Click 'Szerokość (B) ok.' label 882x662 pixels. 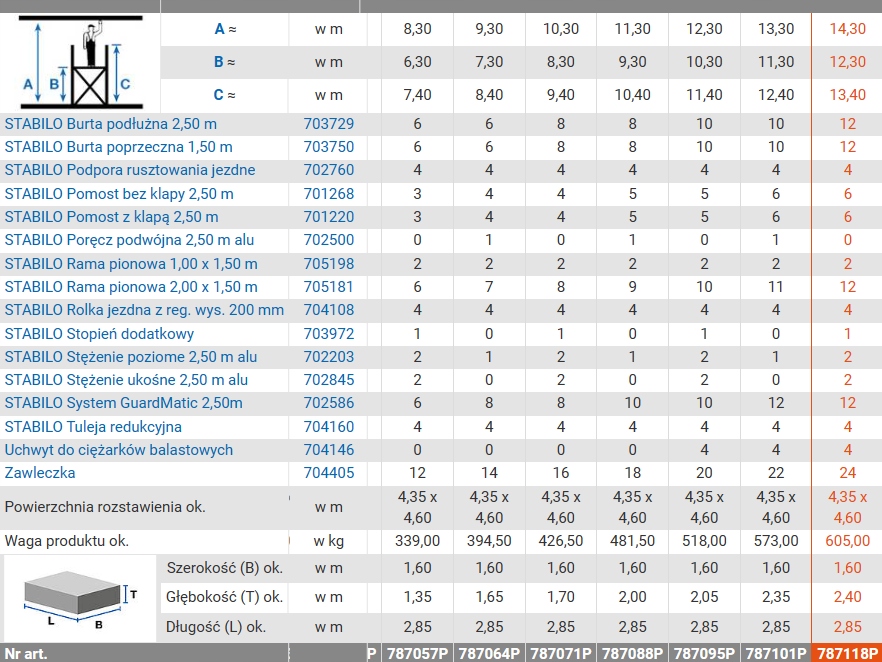click(x=224, y=568)
